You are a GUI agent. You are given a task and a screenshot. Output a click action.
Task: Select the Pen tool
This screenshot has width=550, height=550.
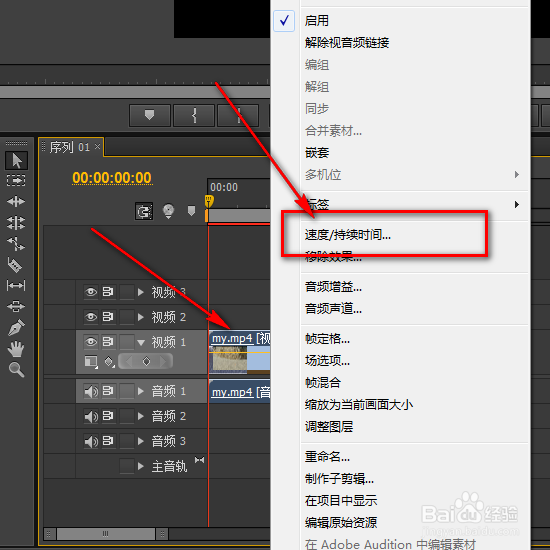point(16,328)
